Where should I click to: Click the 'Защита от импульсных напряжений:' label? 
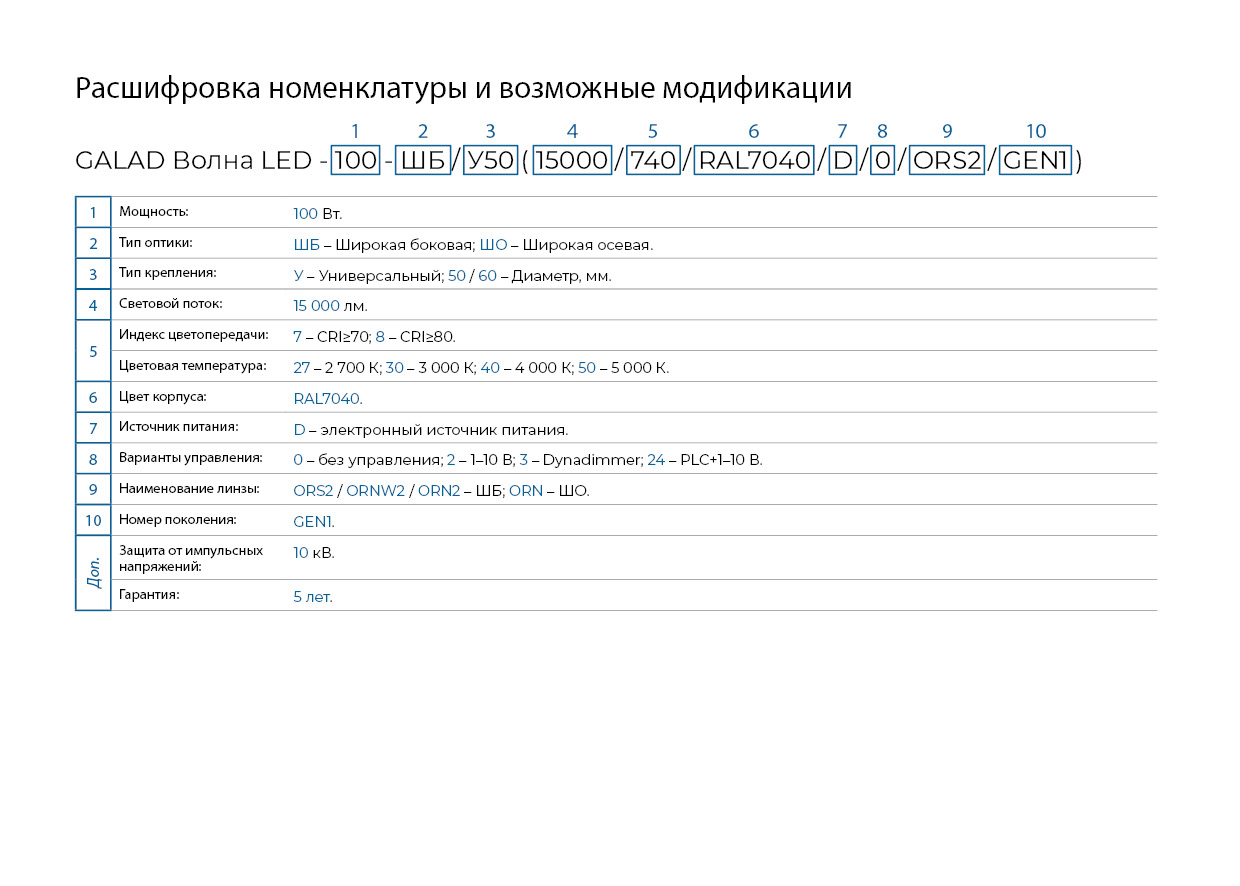point(190,558)
